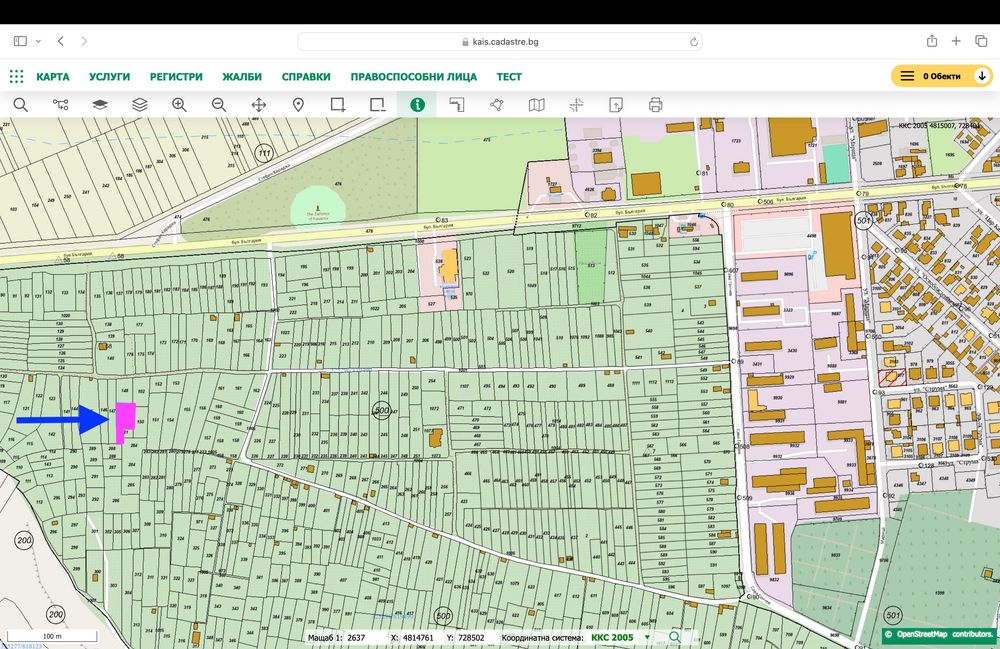
Task: Select the polygon vertices drawing tool
Action: 497,105
